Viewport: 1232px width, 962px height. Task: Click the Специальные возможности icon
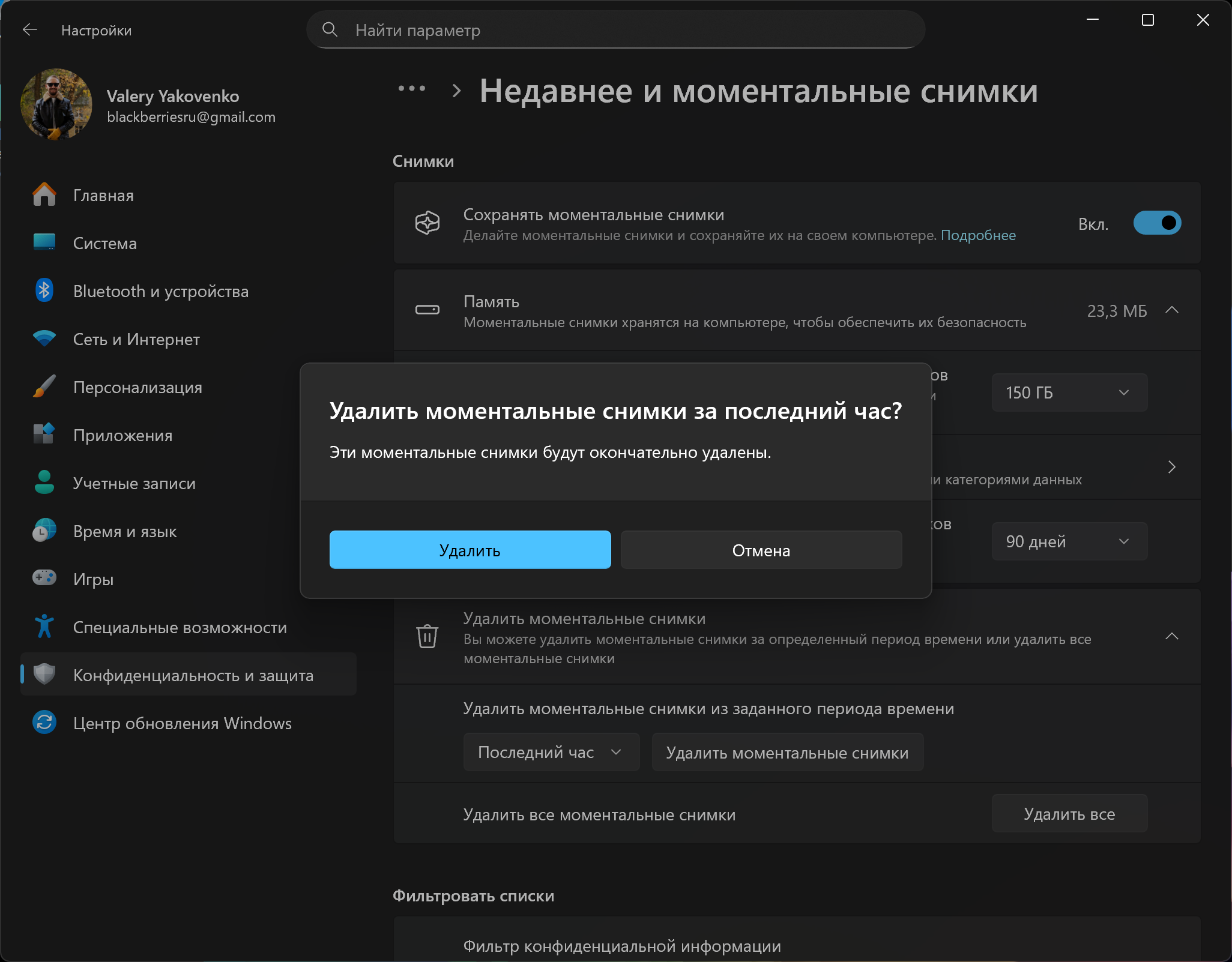coord(44,627)
